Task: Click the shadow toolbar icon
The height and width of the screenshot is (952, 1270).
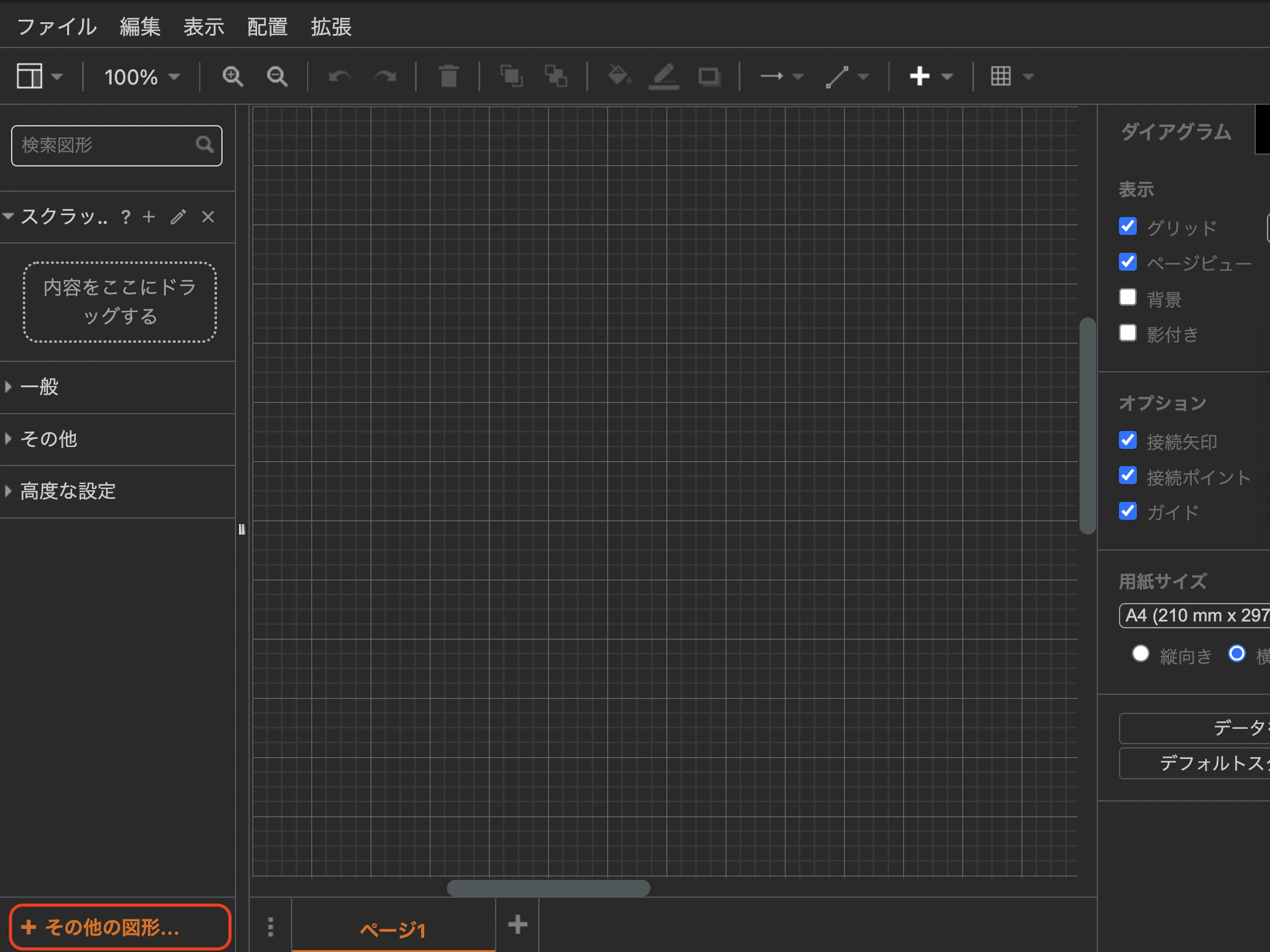Action: [708, 76]
